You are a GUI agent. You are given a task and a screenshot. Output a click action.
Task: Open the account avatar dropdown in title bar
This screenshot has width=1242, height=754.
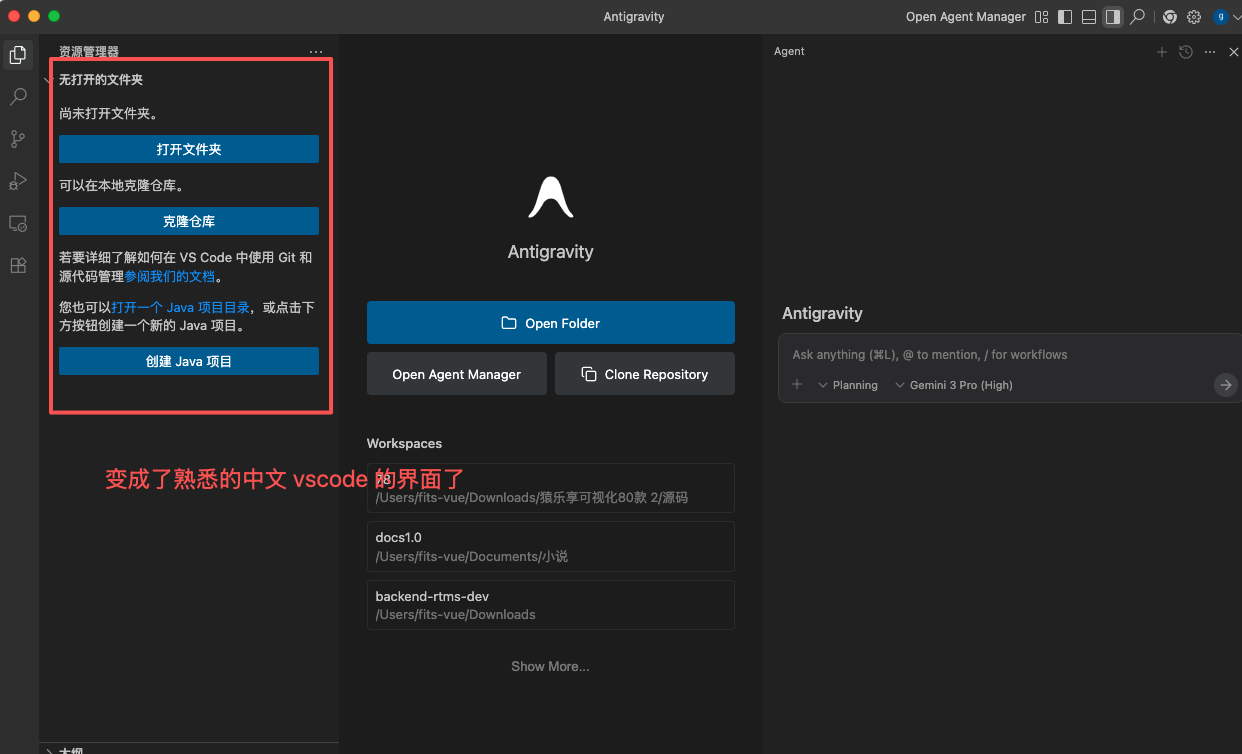tap(1219, 16)
